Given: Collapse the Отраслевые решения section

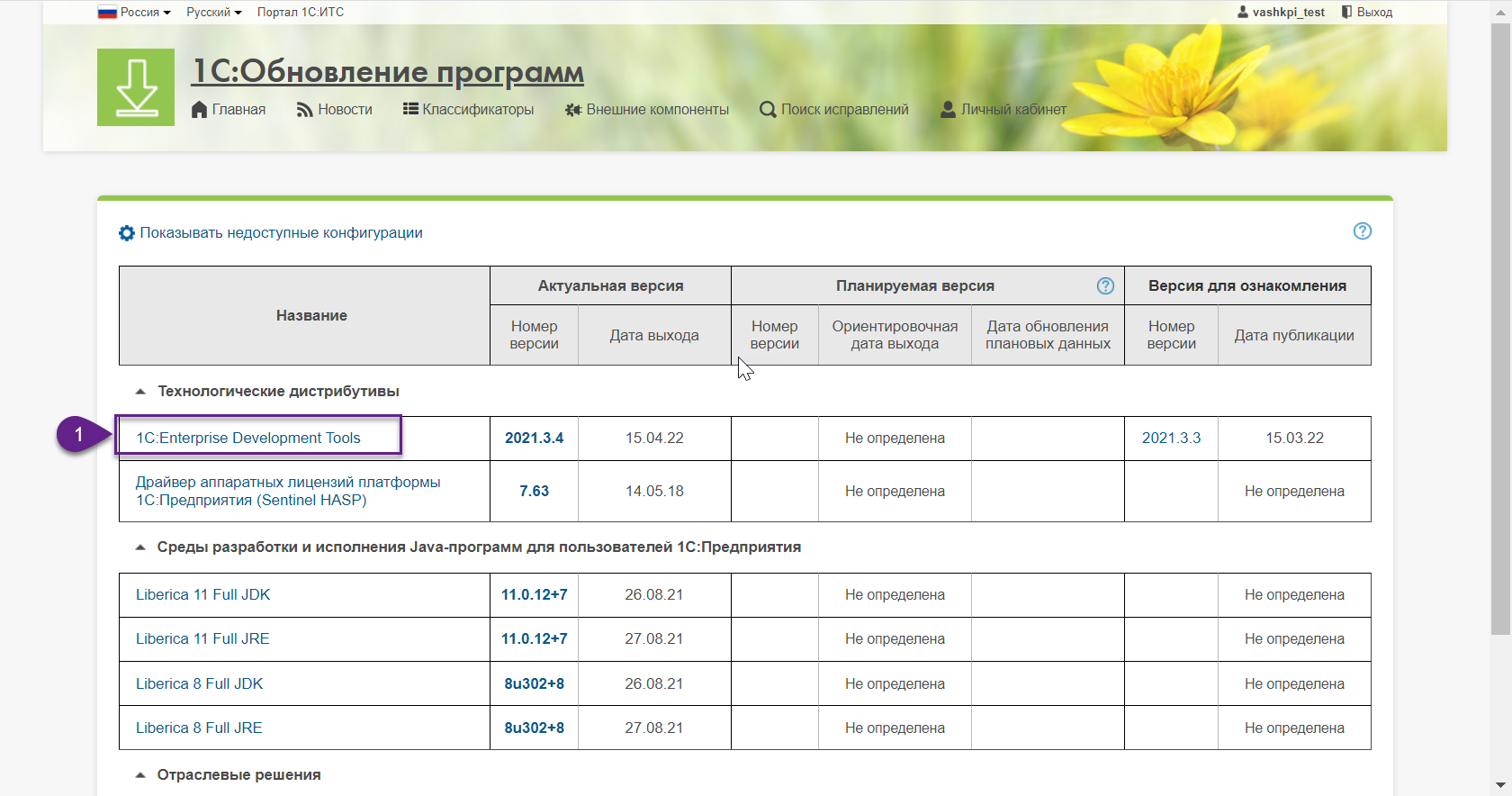Looking at the screenshot, I should click(139, 775).
